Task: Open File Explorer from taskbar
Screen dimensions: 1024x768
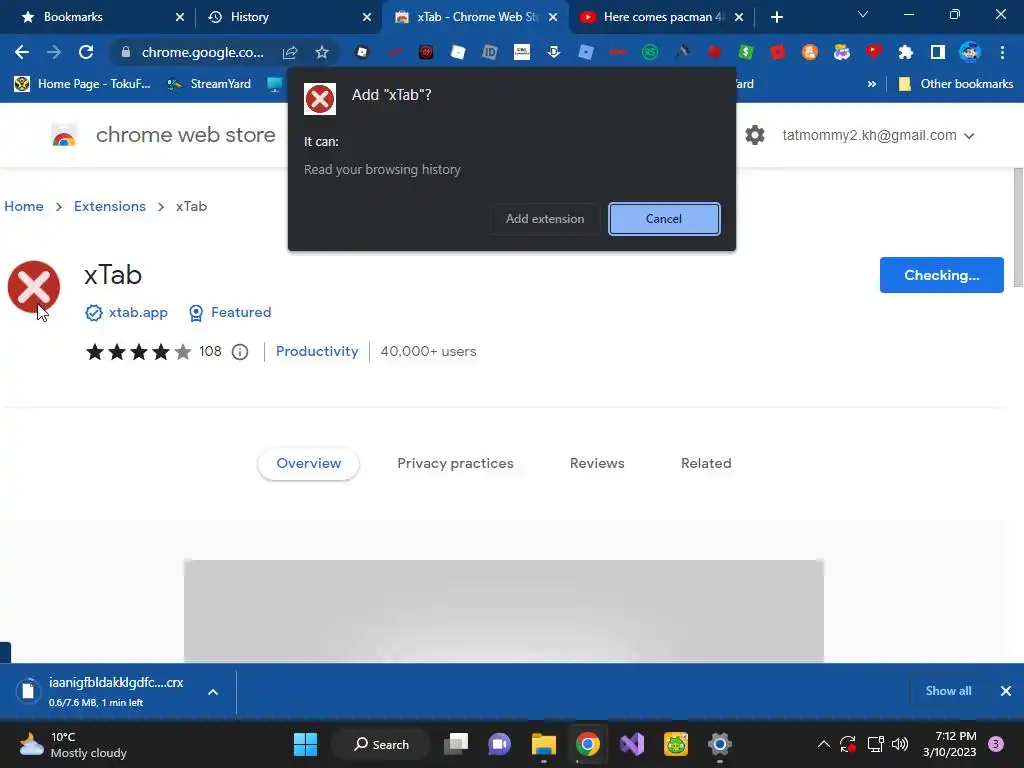Action: pos(543,744)
